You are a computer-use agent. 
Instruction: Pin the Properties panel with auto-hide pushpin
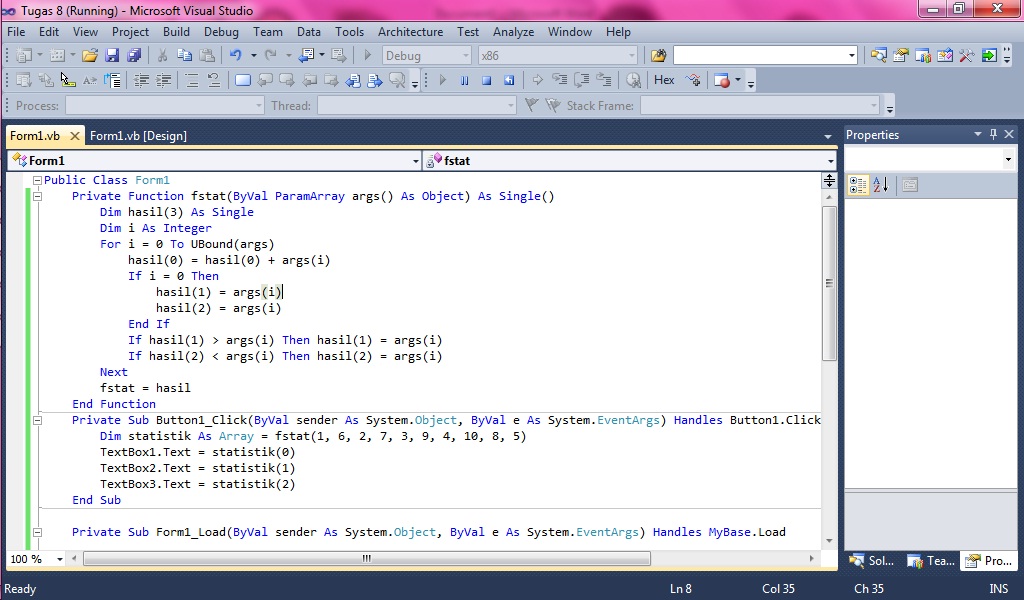[x=993, y=134]
